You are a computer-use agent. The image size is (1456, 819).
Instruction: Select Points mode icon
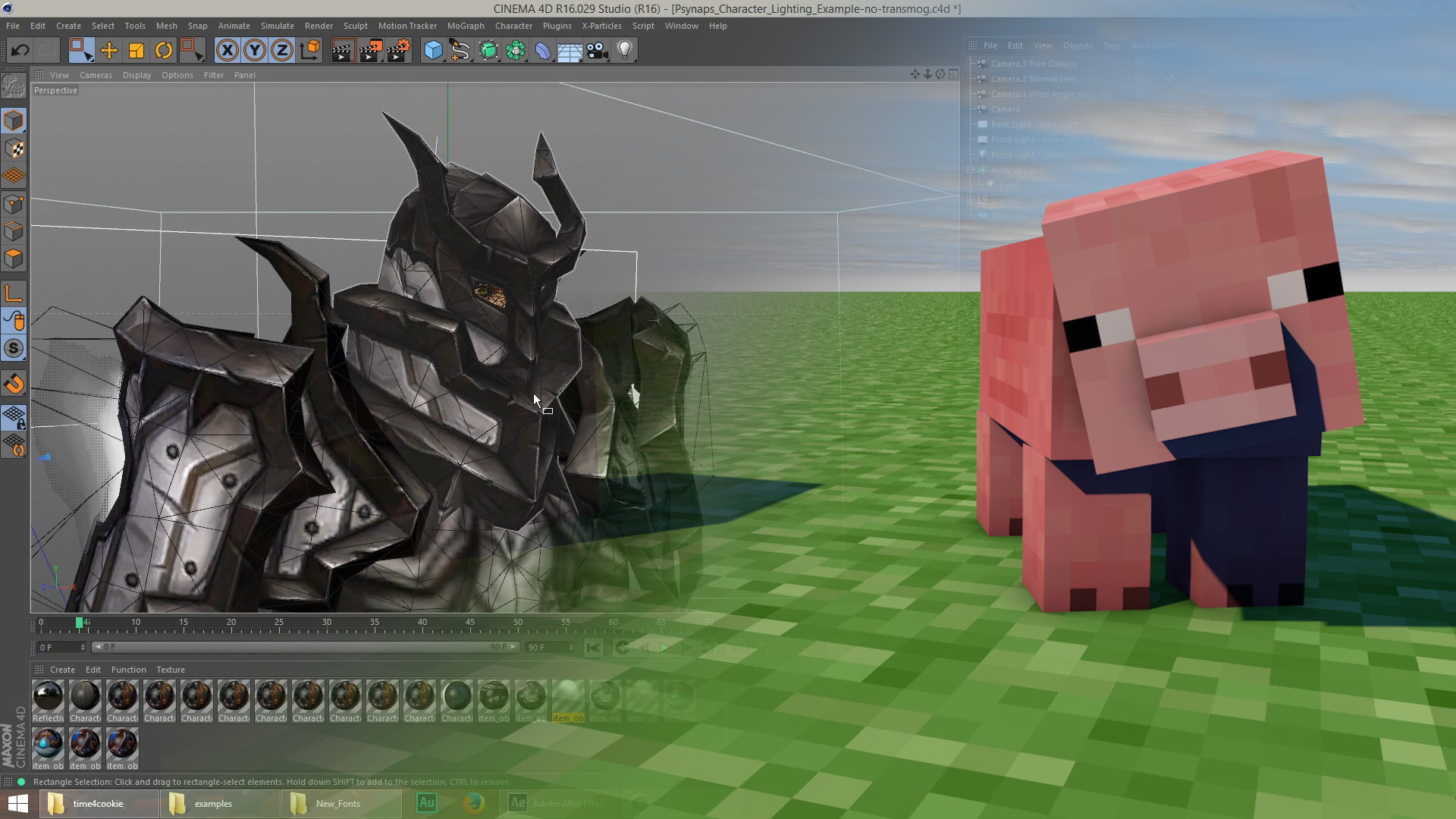point(14,204)
